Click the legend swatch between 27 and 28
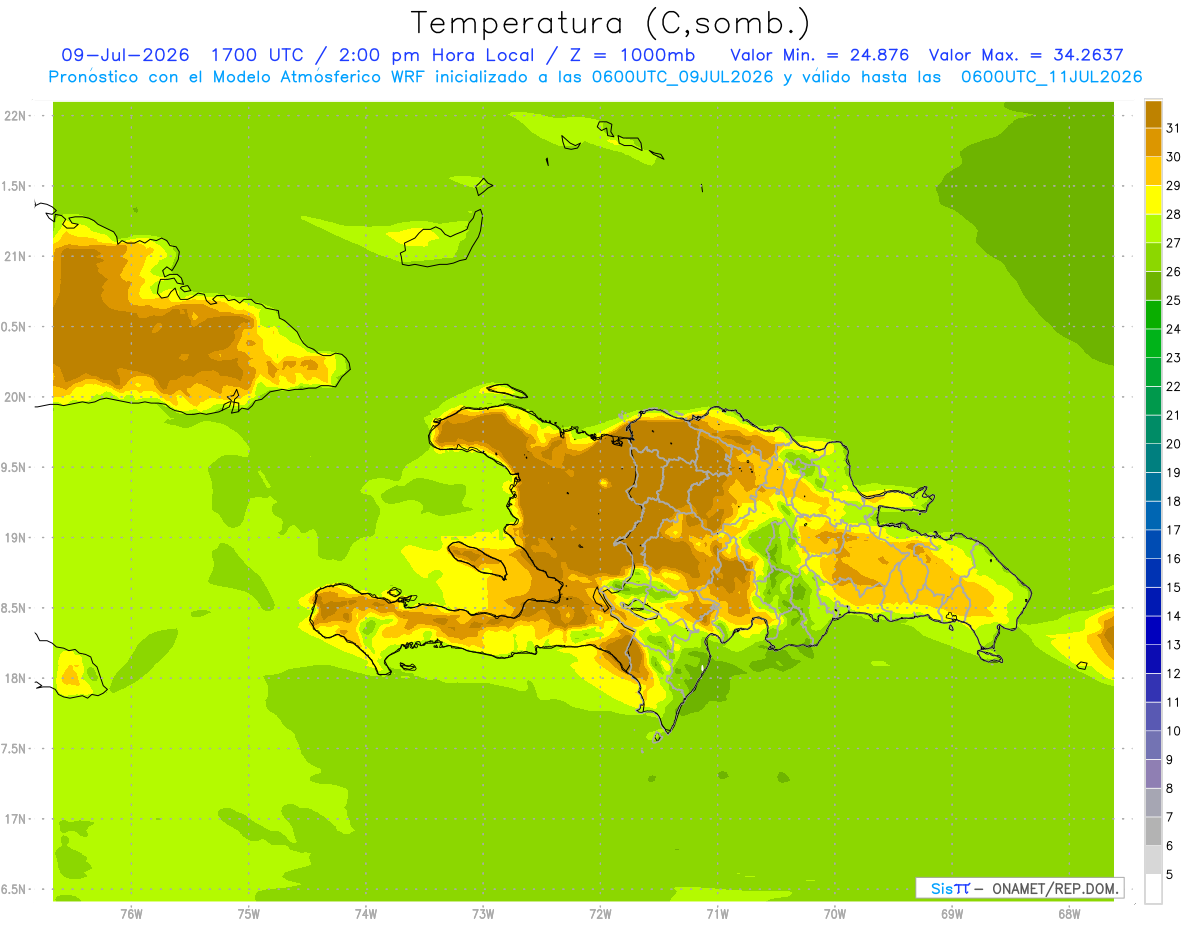Image resolution: width=1200 pixels, height=927 pixels. 1153,228
